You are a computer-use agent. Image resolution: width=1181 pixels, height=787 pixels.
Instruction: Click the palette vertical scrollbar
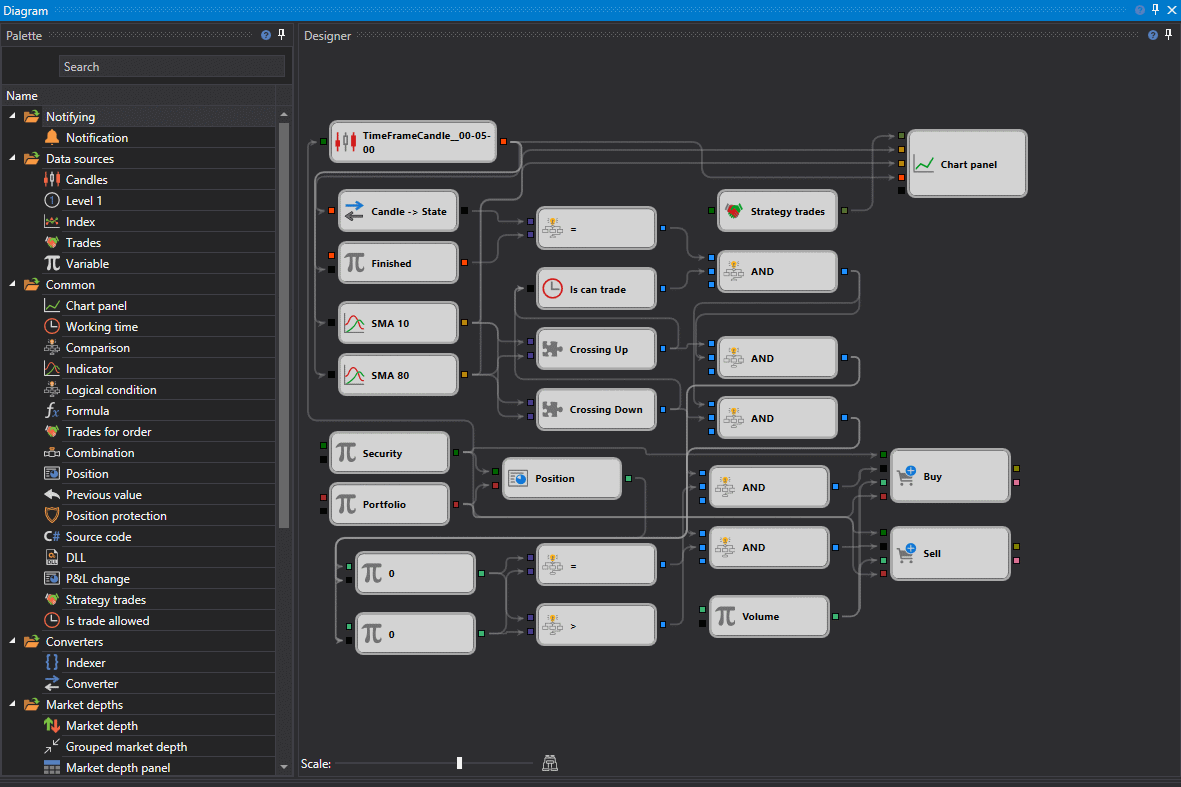284,324
